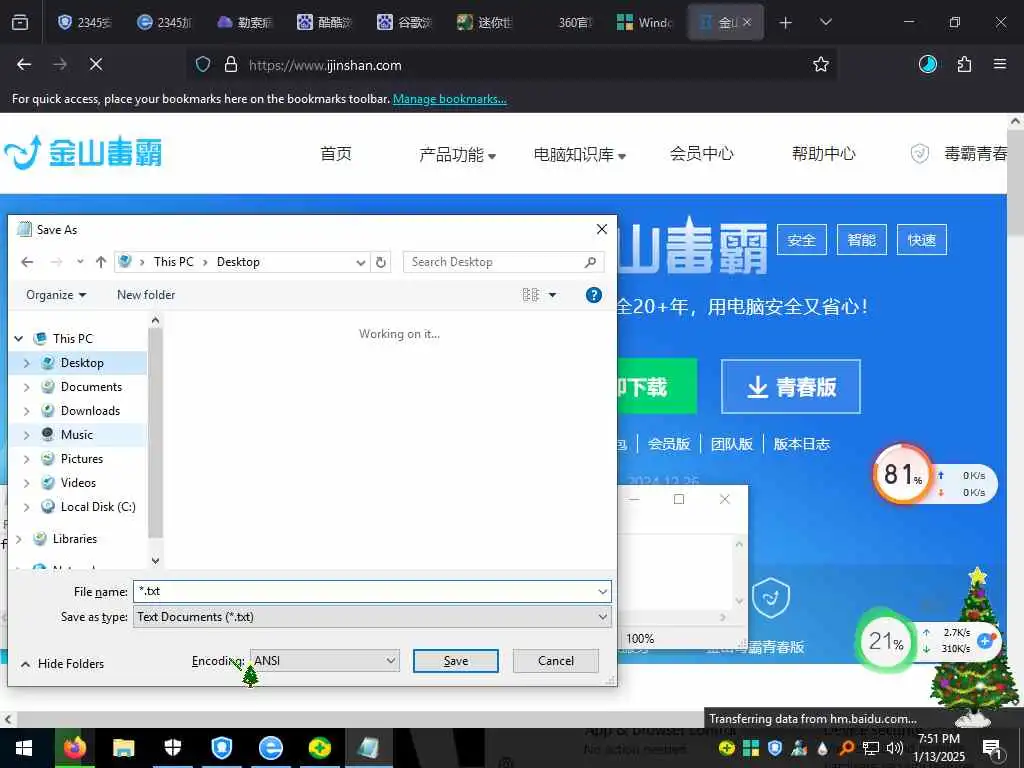
Task: Click the tracking protection shield in address bar
Action: (x=203, y=64)
